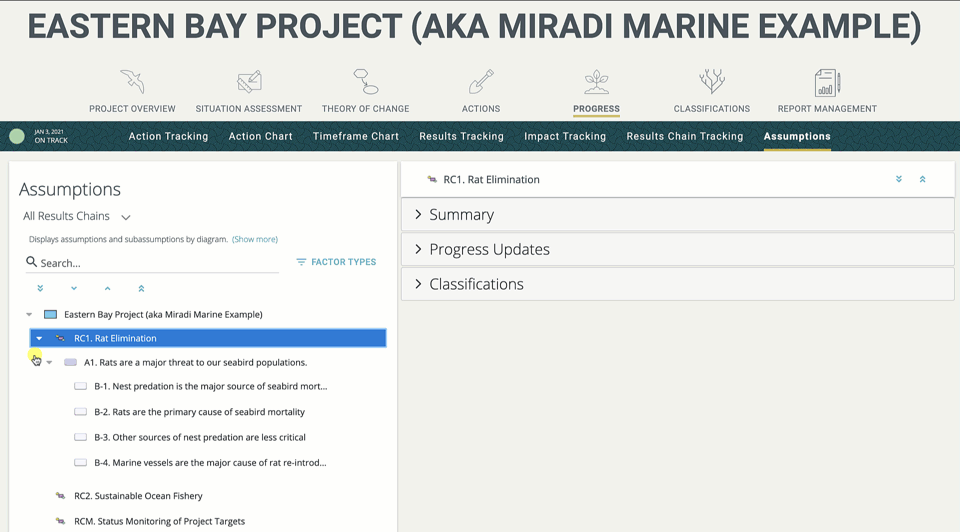Image resolution: width=960 pixels, height=532 pixels.
Task: Switch to the Impact Tracking tab
Action: pyautogui.click(x=565, y=136)
